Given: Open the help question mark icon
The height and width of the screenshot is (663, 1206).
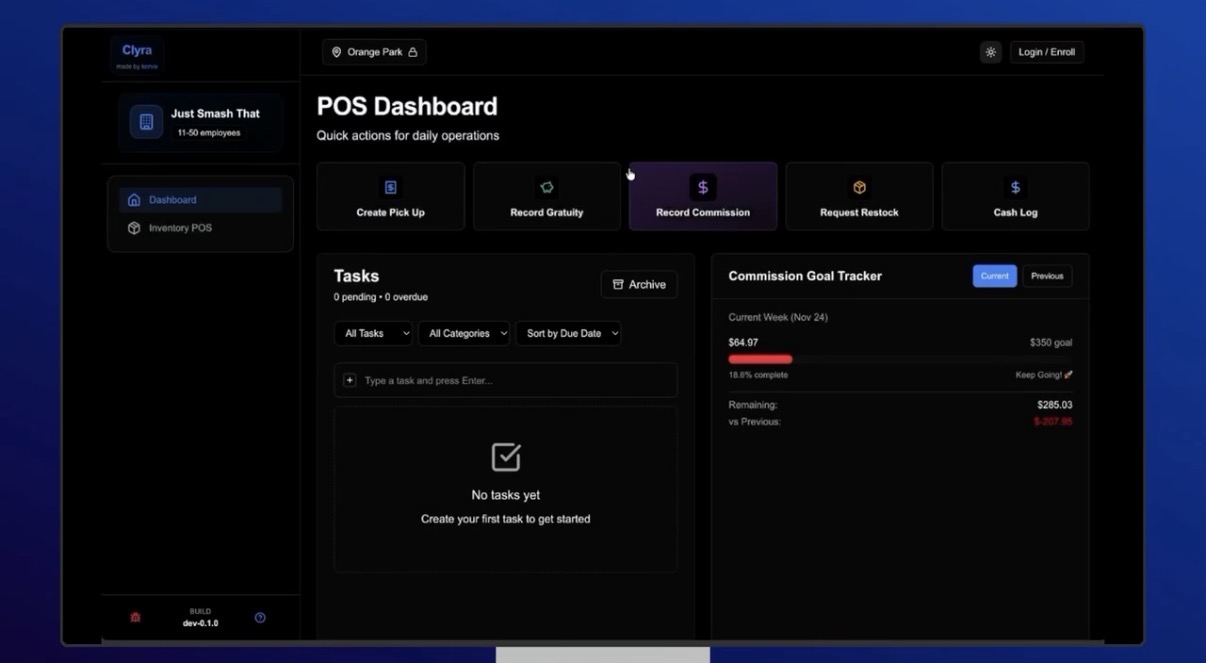Looking at the screenshot, I should pos(260,618).
